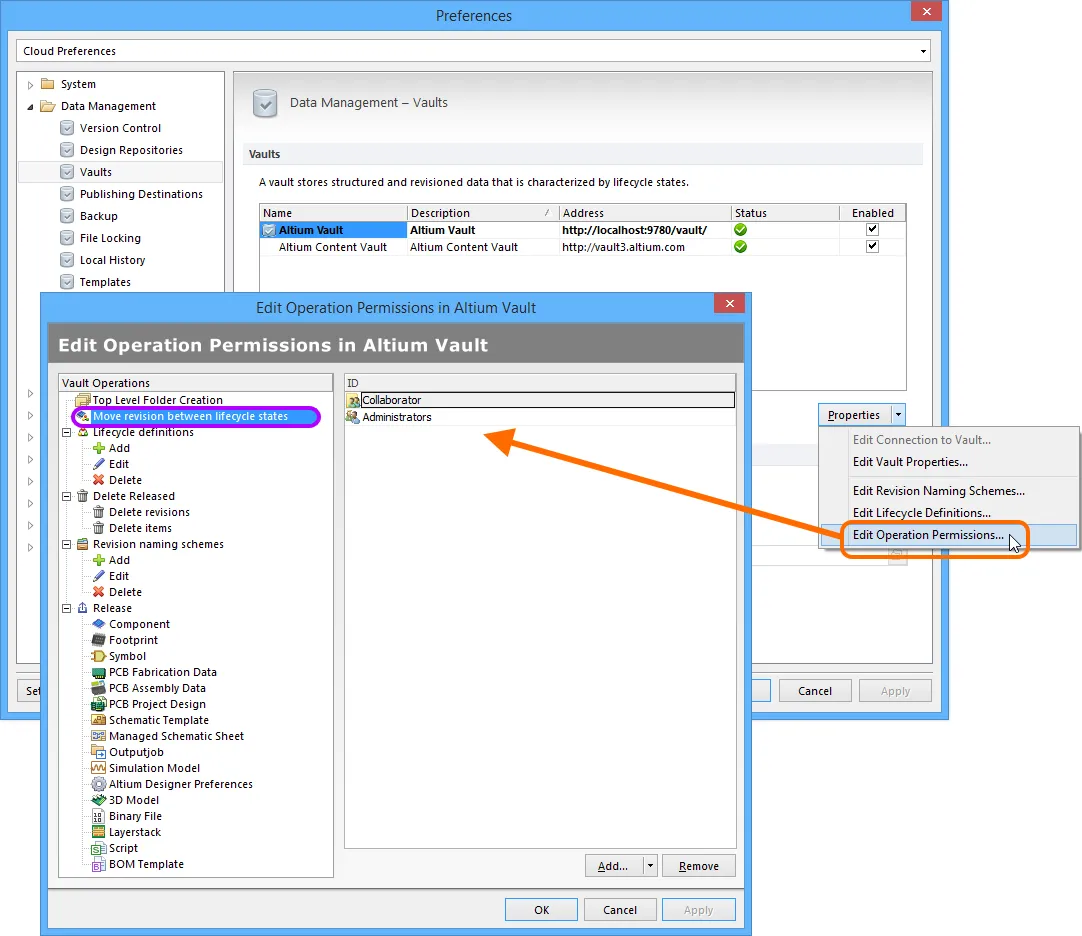
Task: Select Version Control in Preferences tree
Action: pyautogui.click(x=120, y=128)
